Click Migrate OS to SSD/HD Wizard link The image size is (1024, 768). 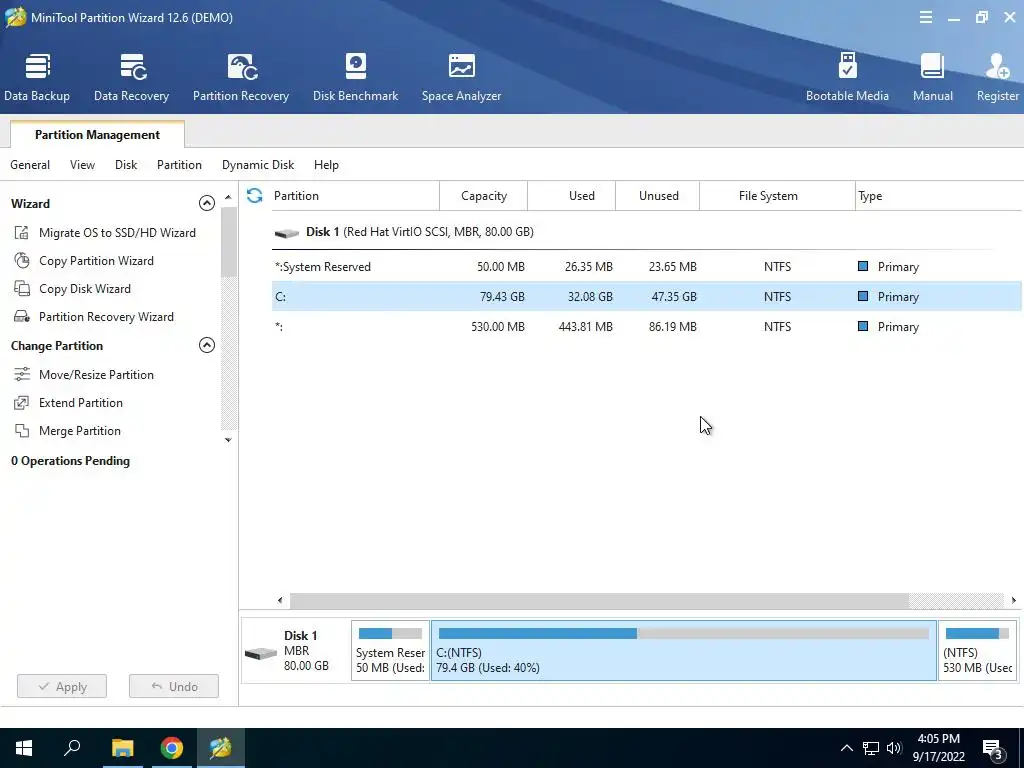(118, 232)
